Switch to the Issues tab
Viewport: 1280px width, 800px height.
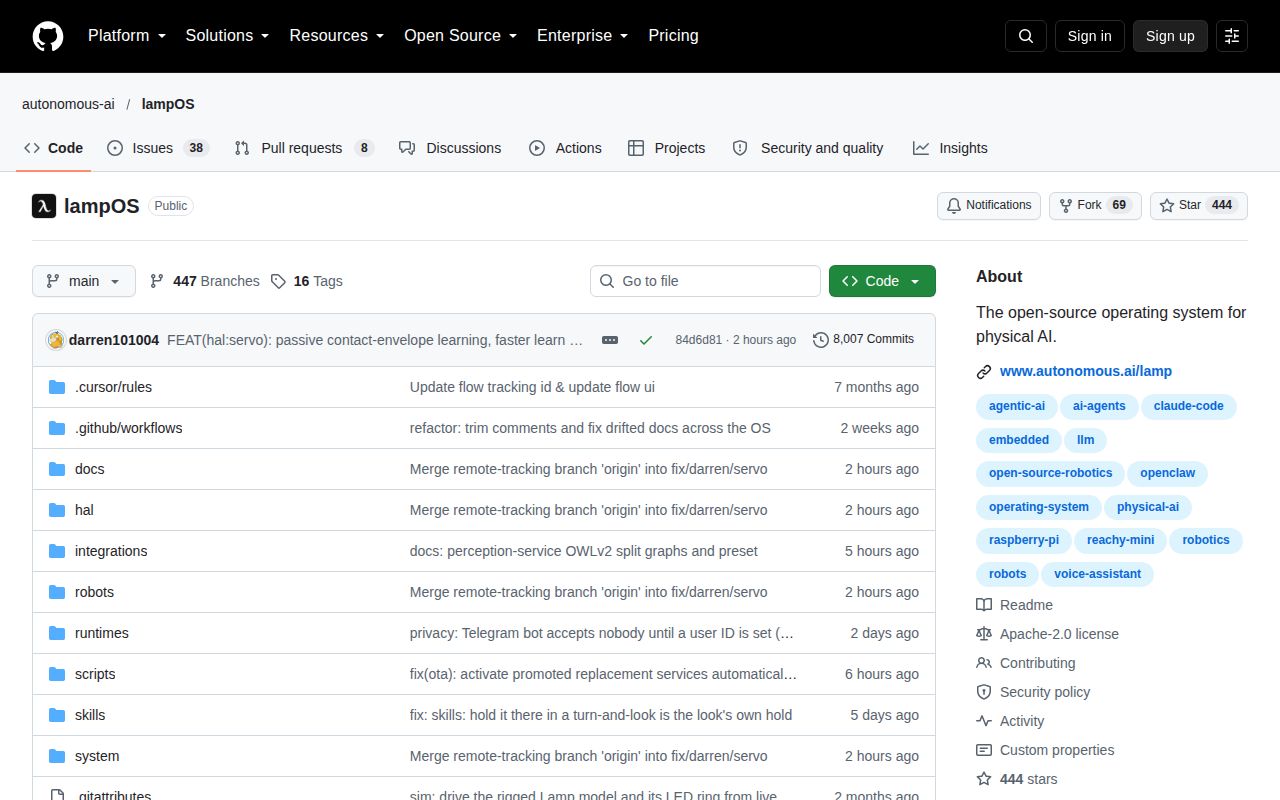[x=157, y=148]
